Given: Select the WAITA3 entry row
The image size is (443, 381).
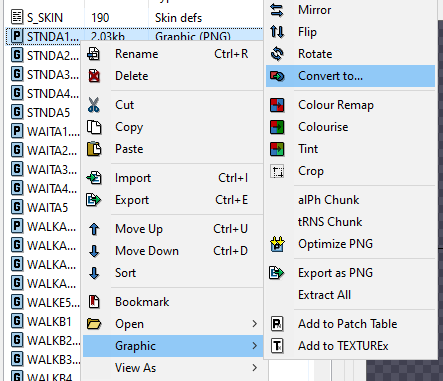Looking at the screenshot, I should coord(43,170).
